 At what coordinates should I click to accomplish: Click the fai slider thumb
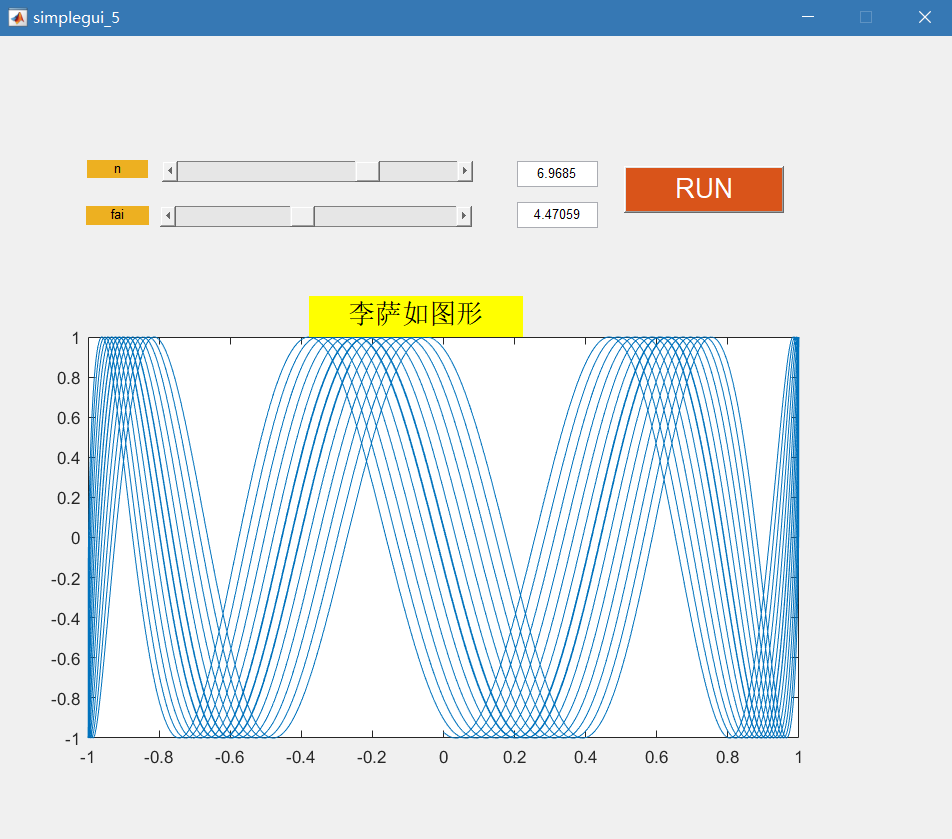[x=302, y=216]
